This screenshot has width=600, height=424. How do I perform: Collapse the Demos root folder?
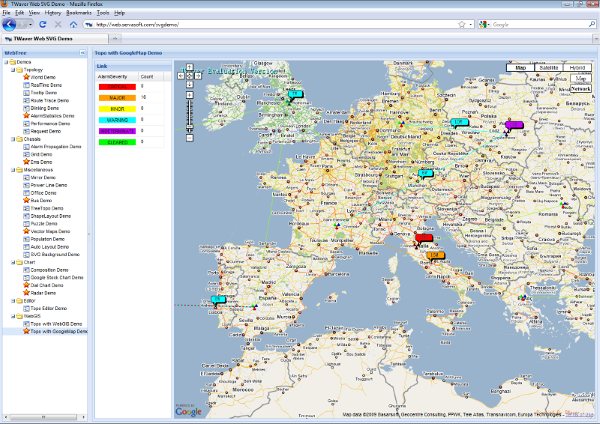(6, 62)
